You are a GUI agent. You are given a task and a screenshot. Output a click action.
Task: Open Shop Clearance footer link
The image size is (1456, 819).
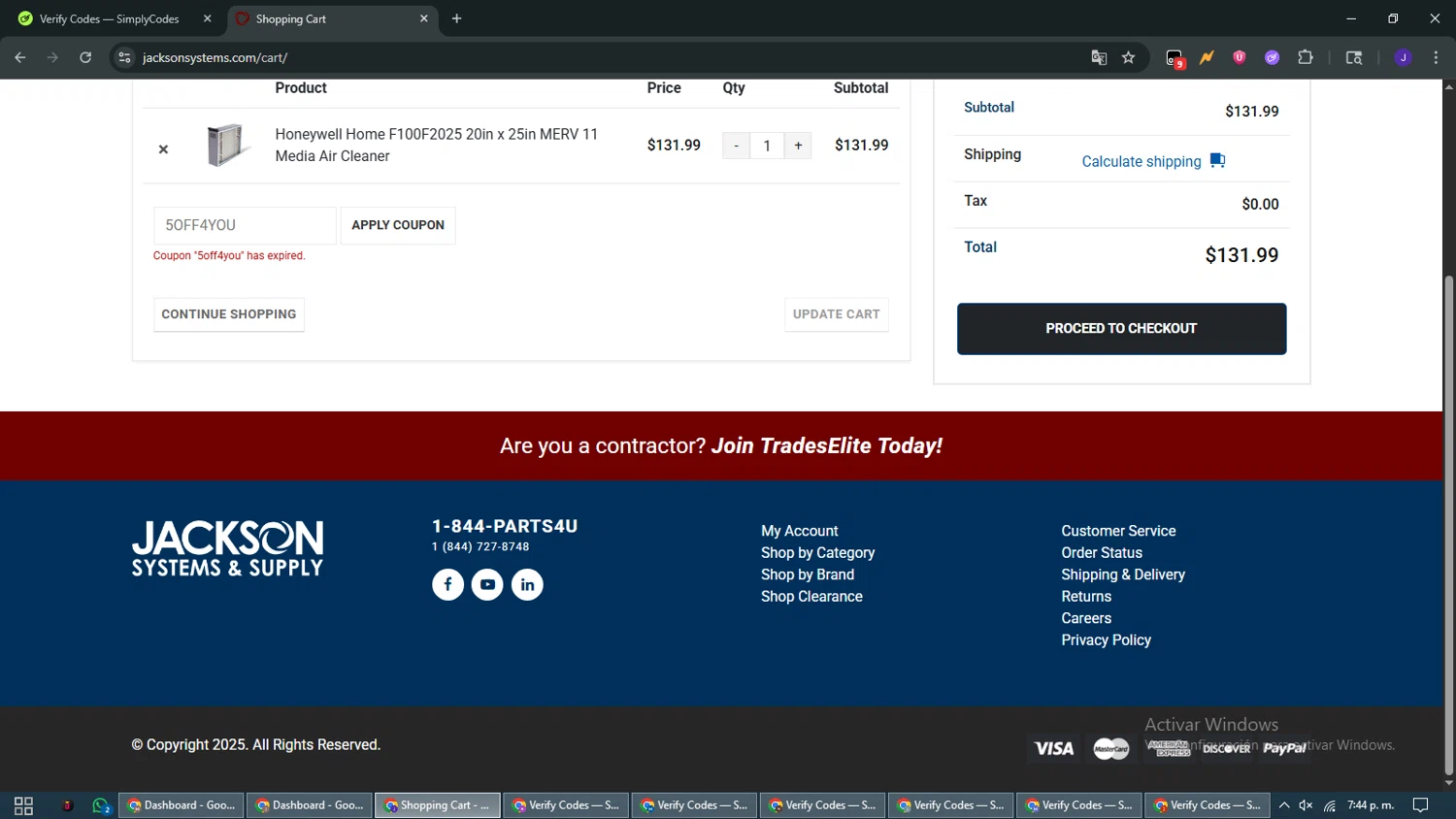(811, 597)
